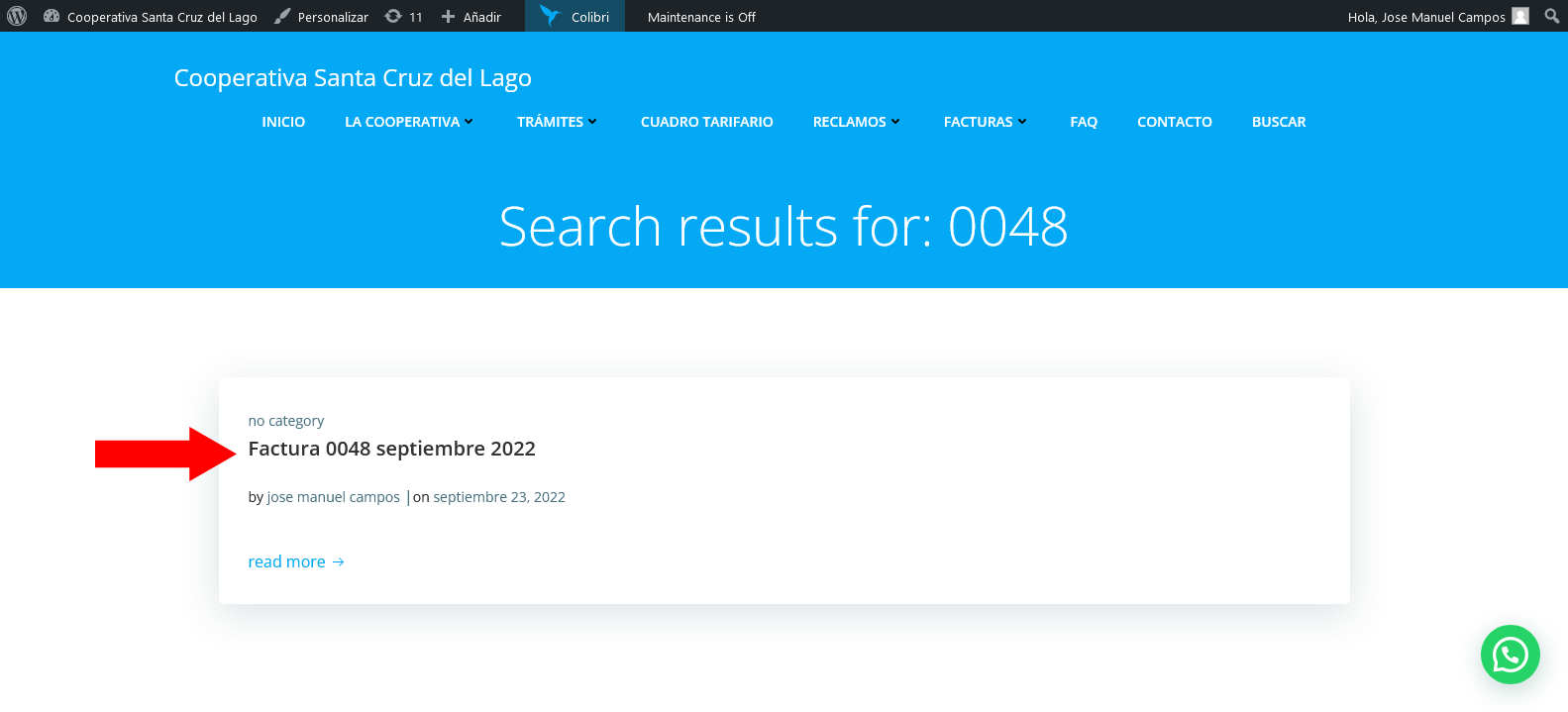Click the user avatar for Jose Manuel Campos
This screenshot has height=712, width=1568.
click(x=1520, y=16)
